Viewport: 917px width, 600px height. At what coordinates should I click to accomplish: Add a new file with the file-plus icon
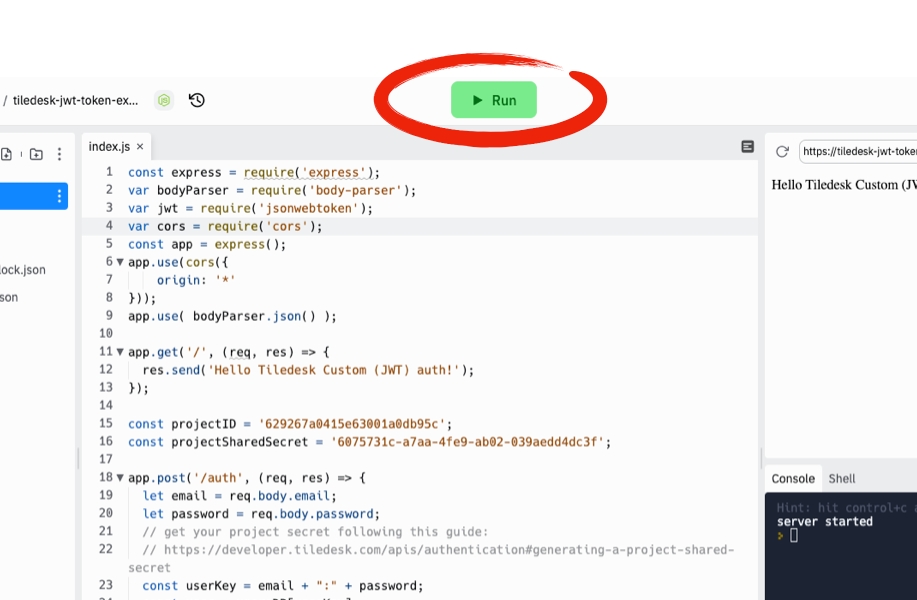pos(6,154)
